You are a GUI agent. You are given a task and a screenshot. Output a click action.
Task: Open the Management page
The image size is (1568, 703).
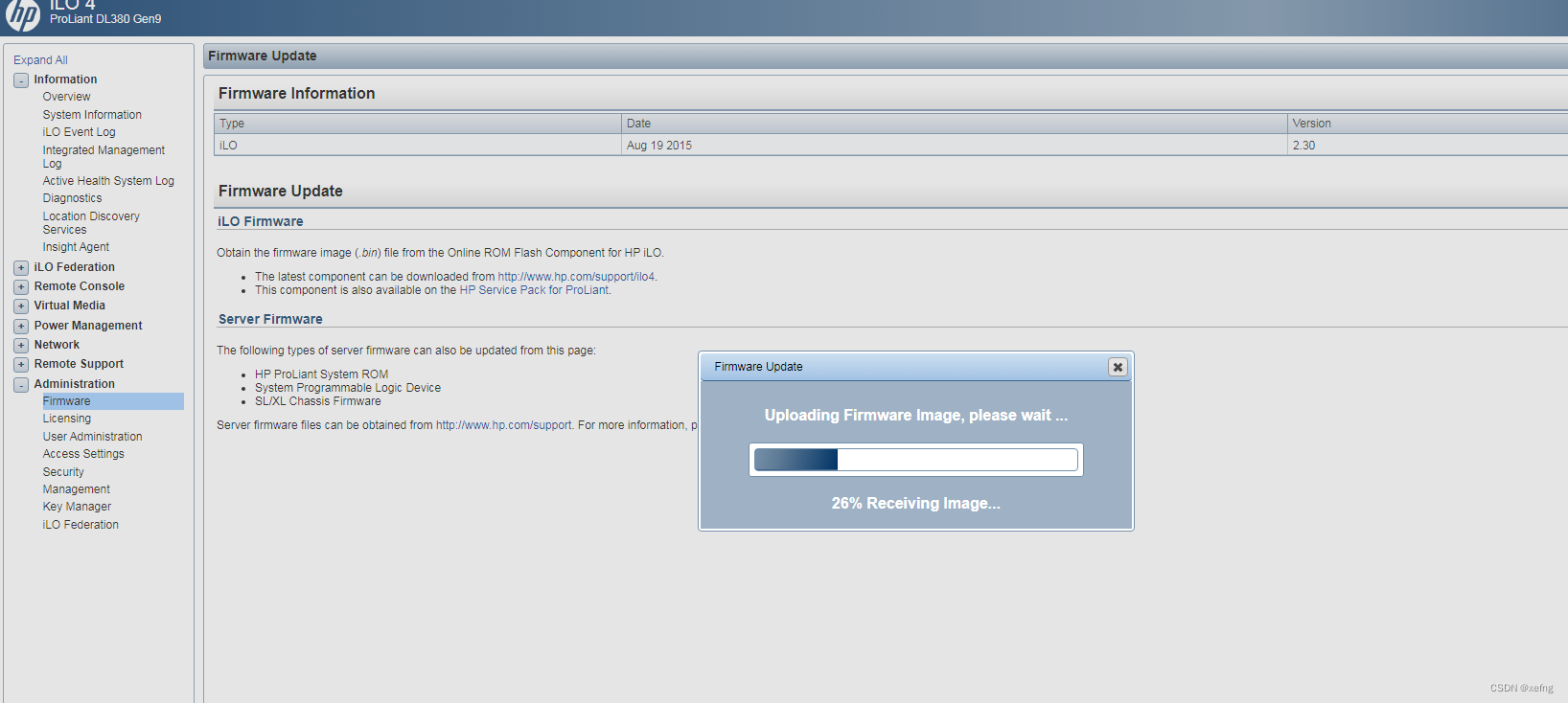(x=76, y=489)
